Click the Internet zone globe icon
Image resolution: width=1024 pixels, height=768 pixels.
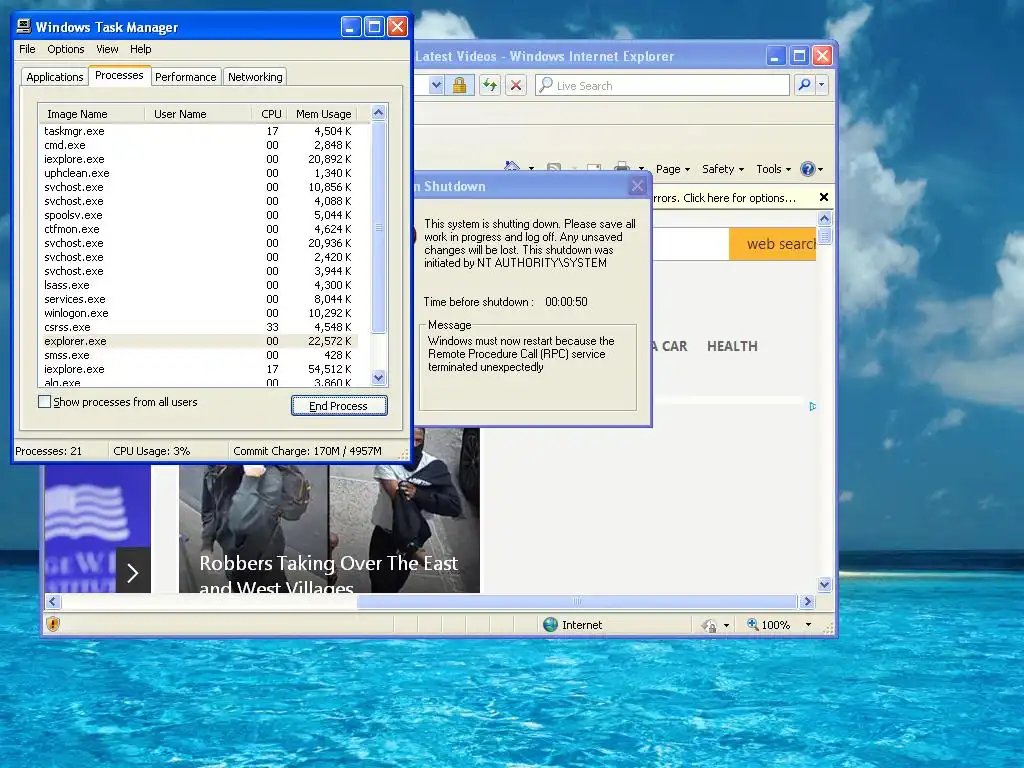tap(551, 624)
